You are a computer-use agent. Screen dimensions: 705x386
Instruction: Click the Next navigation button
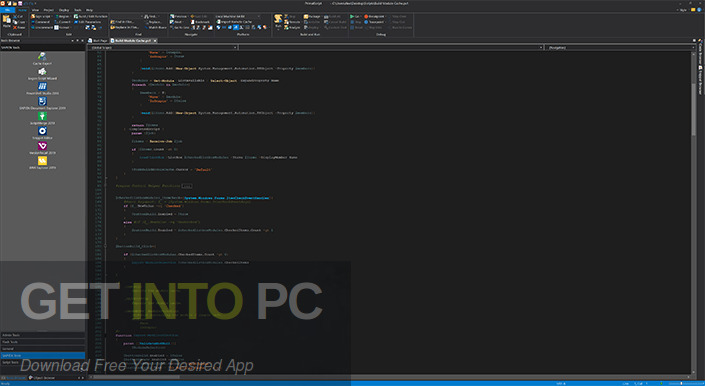[x=176, y=22]
